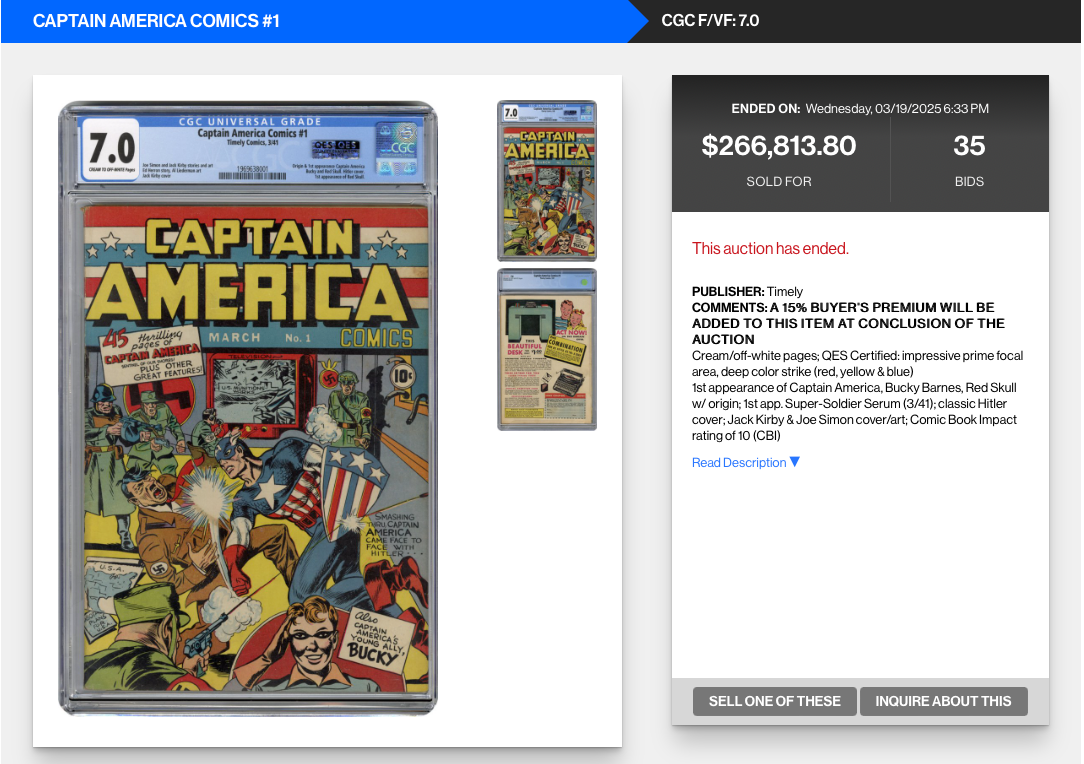The width and height of the screenshot is (1084, 764).
Task: Click the 7.0 grade box on slab
Action: tap(111, 150)
